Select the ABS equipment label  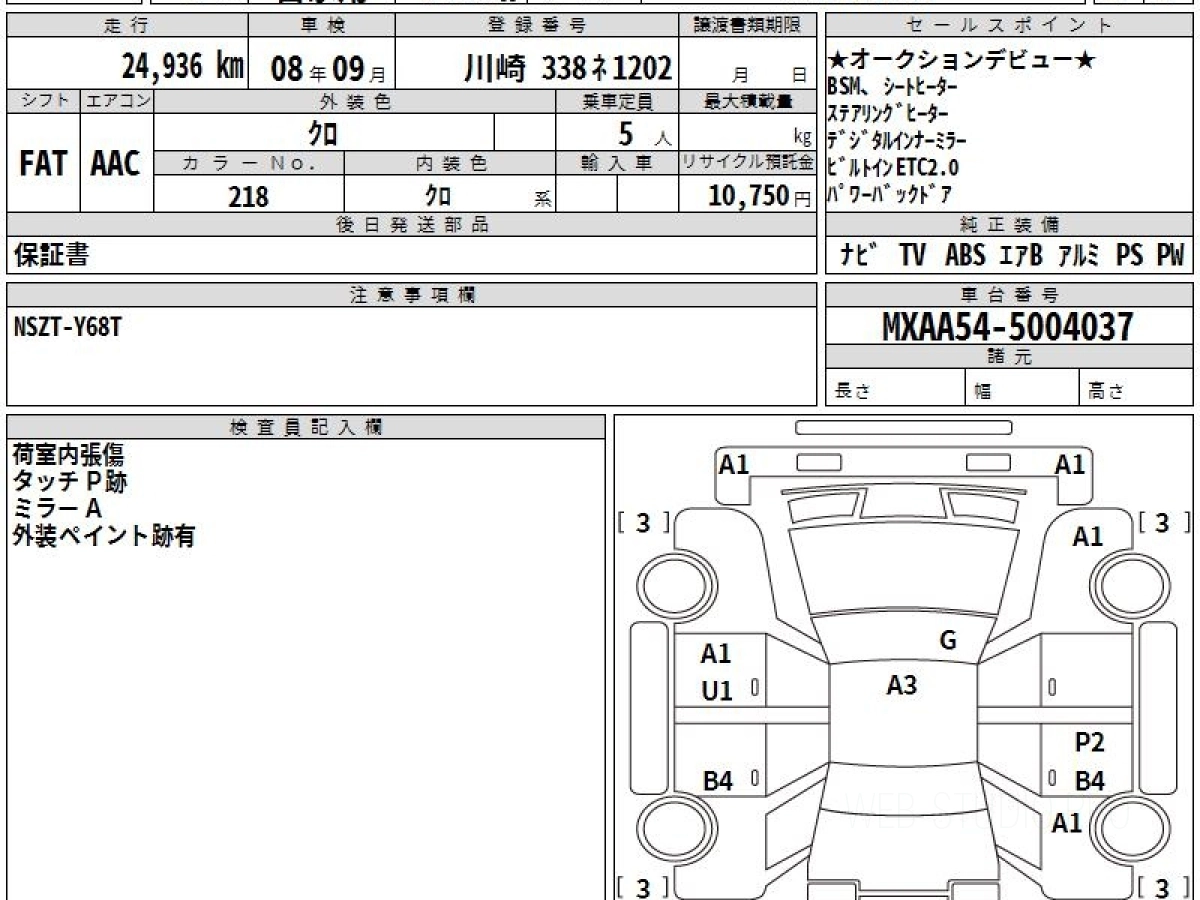[964, 256]
